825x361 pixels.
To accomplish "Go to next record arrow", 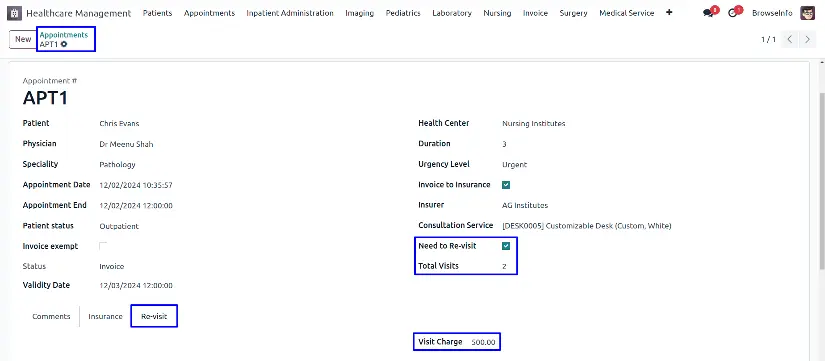I will click(807, 39).
